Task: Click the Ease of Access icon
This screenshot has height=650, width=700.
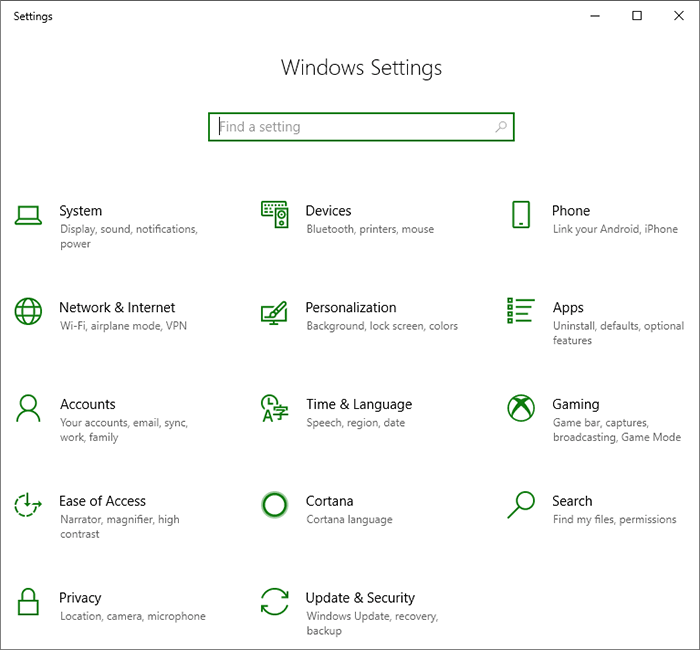Action: coord(28,504)
